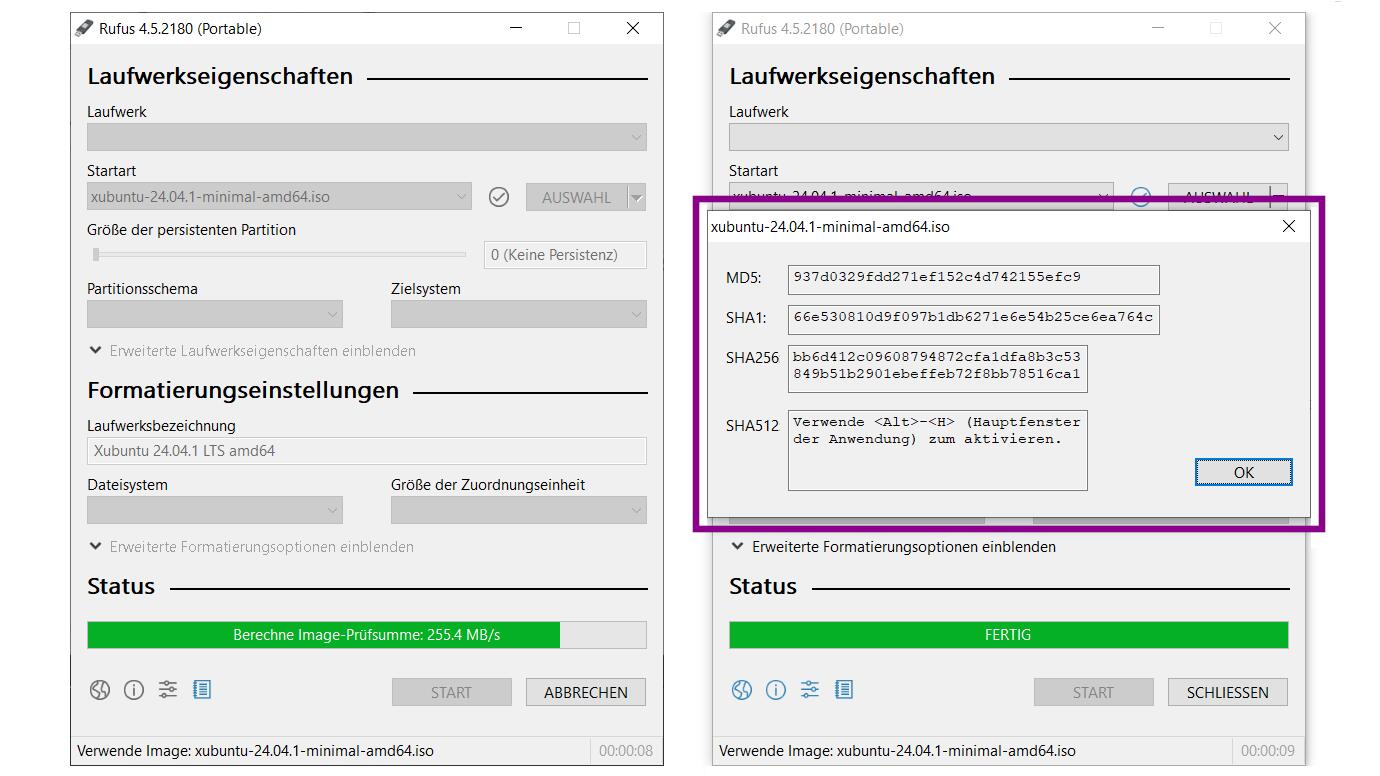Click the Berechne Image-Prüfsumme progress bar
1380x776 pixels.
pyautogui.click(x=367, y=635)
